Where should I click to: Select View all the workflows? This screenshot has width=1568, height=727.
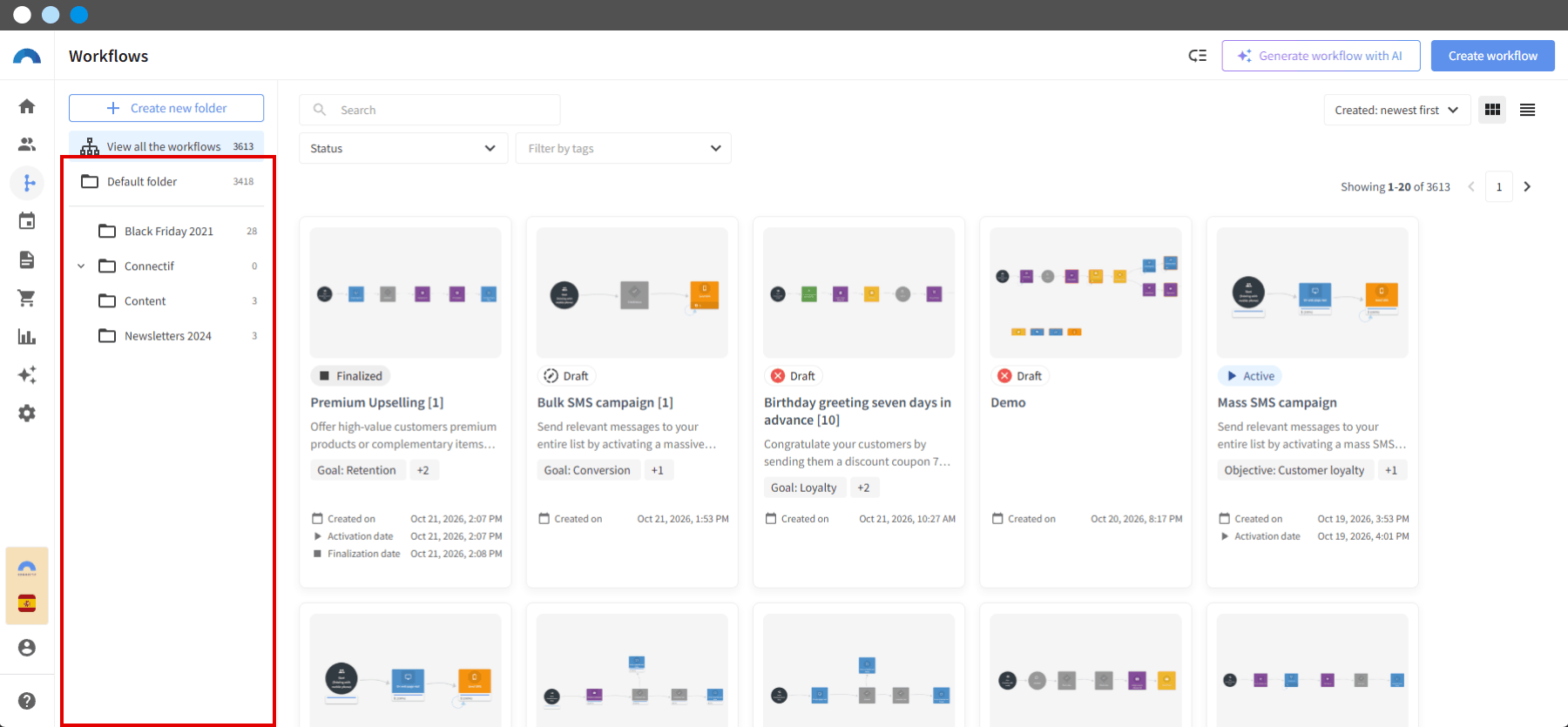[166, 146]
